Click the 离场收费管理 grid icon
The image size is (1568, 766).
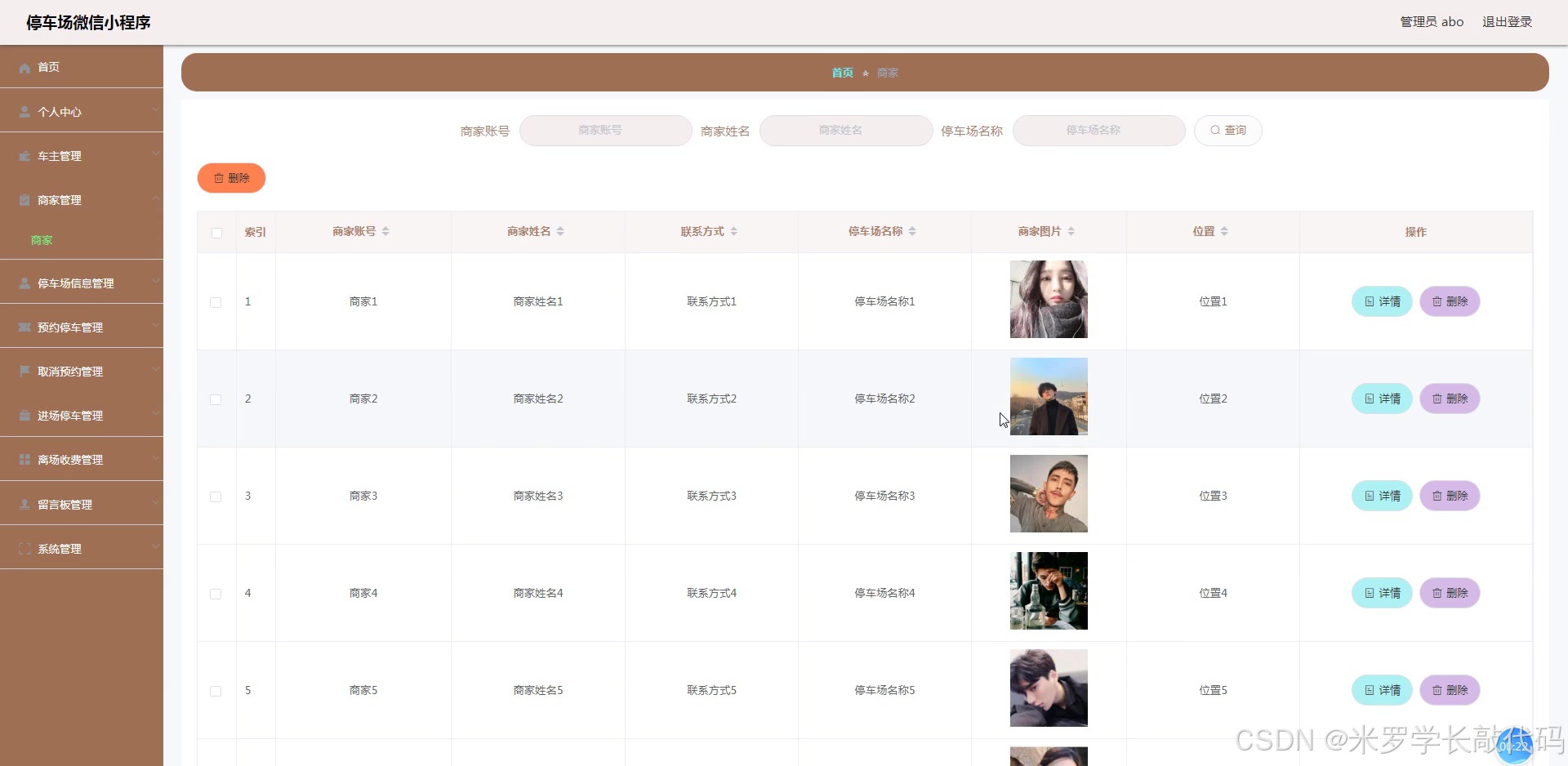point(24,460)
